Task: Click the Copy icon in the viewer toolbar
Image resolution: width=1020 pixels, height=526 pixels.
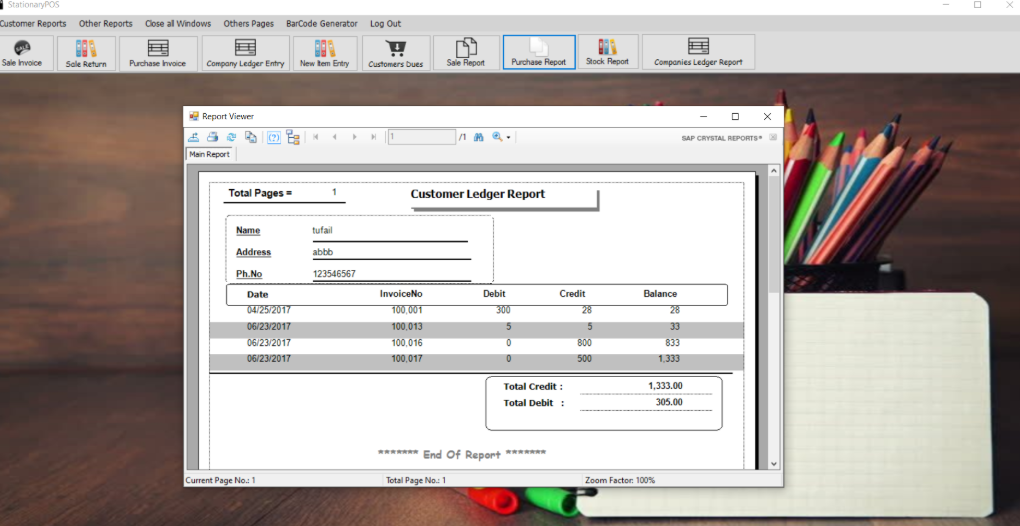Action: click(250, 137)
